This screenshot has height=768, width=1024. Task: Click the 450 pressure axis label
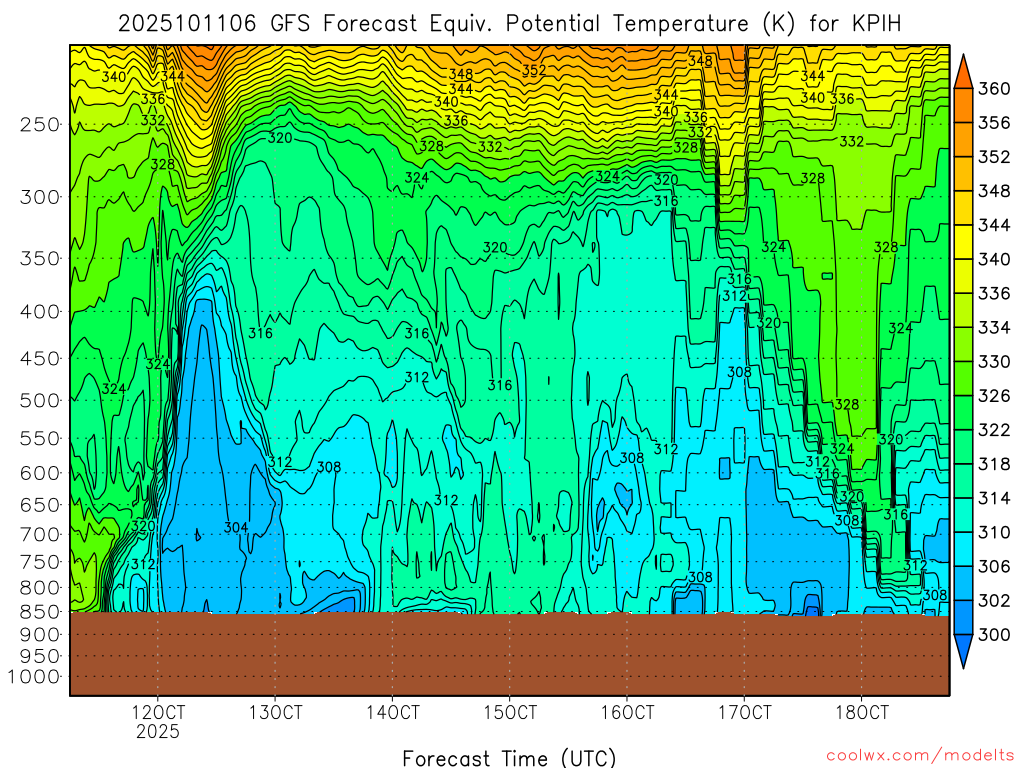[40, 359]
